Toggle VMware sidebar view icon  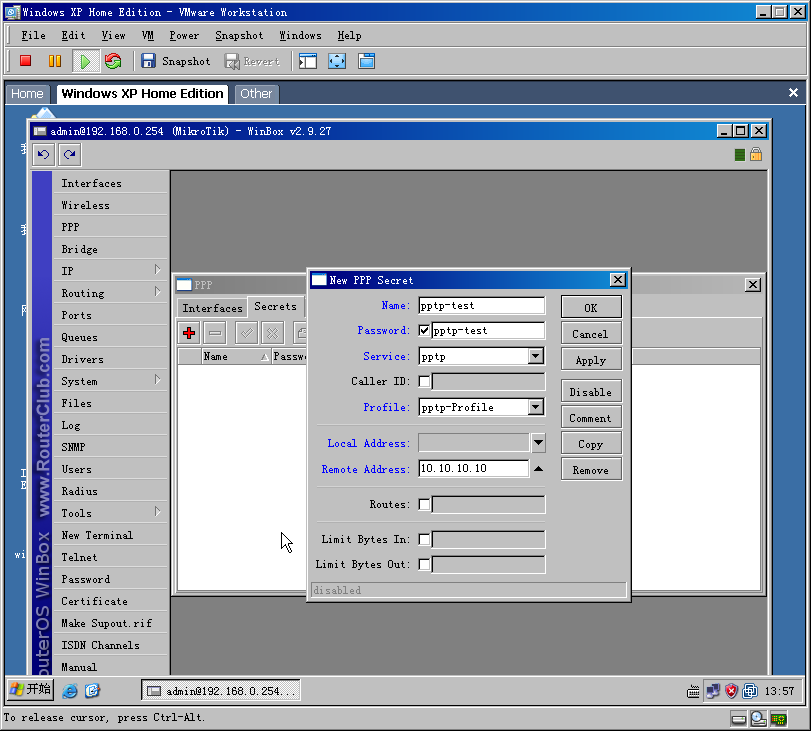coord(308,61)
